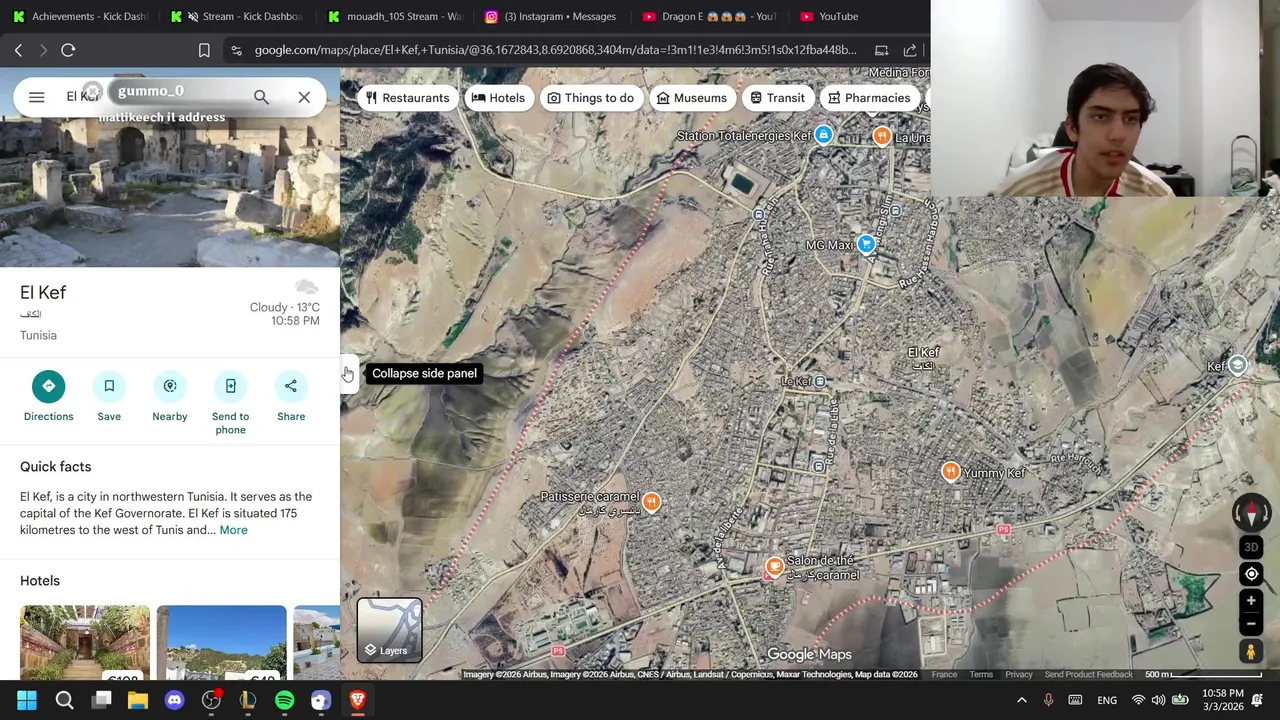
Task: Open the Patisserie caramel restaurant pin
Action: point(651,502)
